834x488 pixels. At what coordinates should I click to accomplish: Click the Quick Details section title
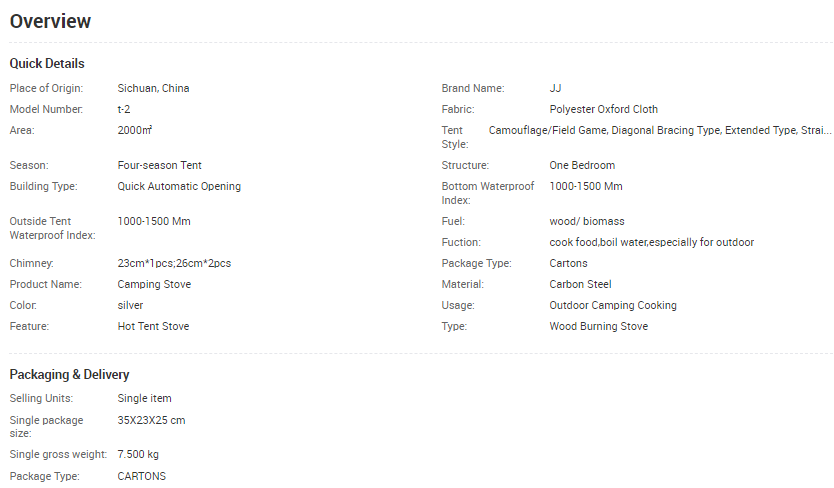[x=47, y=64]
